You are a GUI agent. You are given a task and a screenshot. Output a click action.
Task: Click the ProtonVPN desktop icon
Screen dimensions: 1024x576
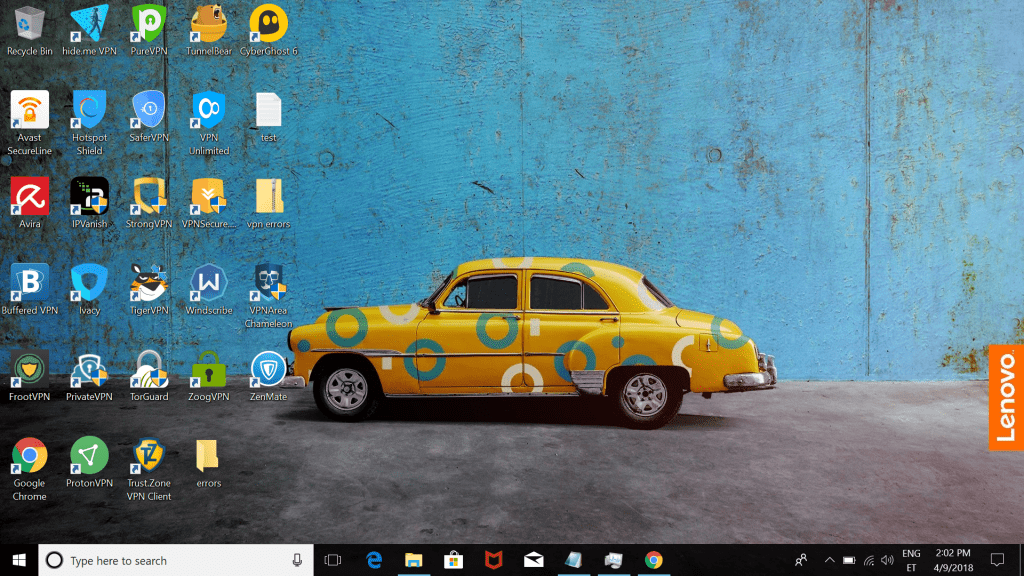(x=89, y=462)
